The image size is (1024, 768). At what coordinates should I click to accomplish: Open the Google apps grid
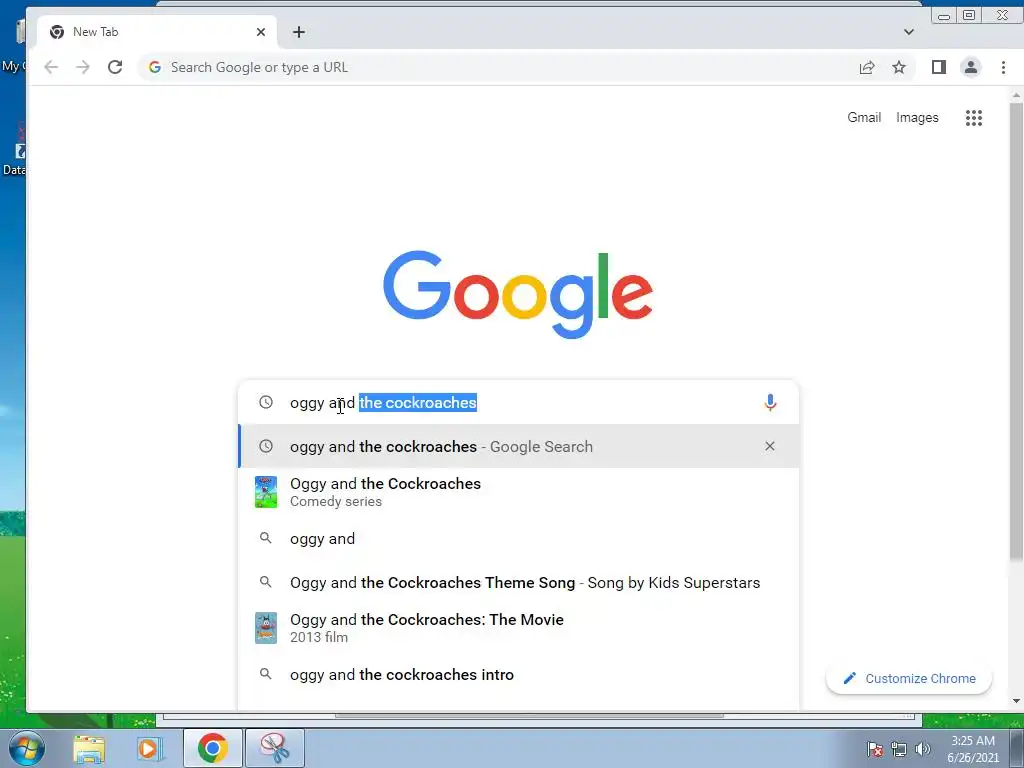pos(974,118)
